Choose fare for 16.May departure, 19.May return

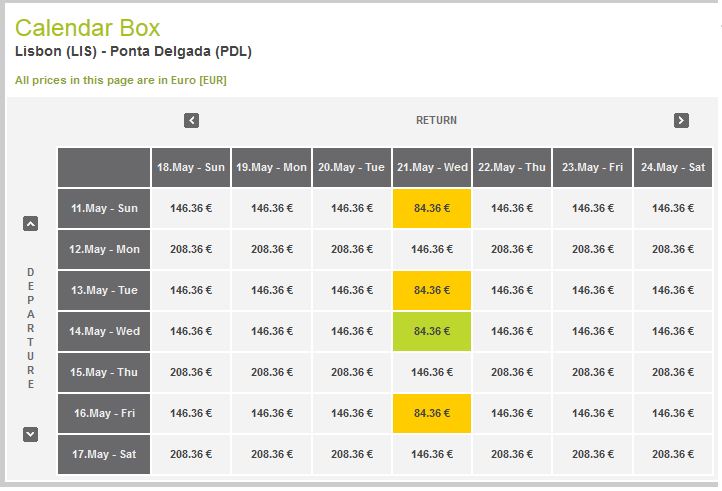(272, 413)
